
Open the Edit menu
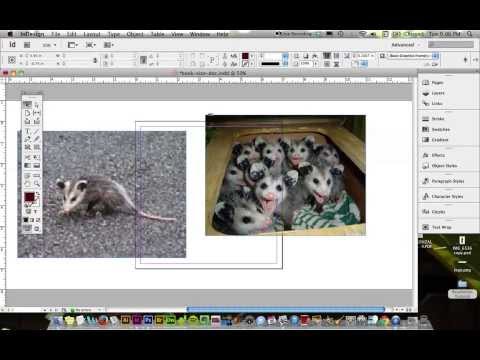point(72,34)
